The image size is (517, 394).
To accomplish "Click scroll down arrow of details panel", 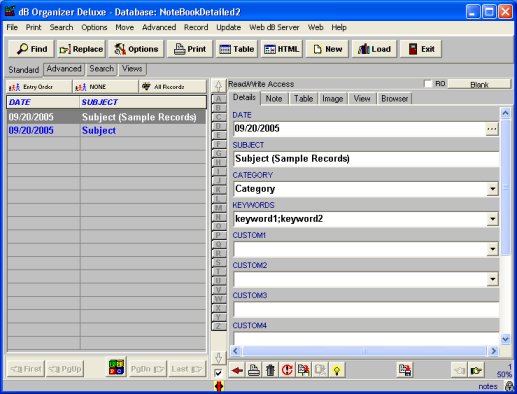I will pyautogui.click(x=505, y=339).
